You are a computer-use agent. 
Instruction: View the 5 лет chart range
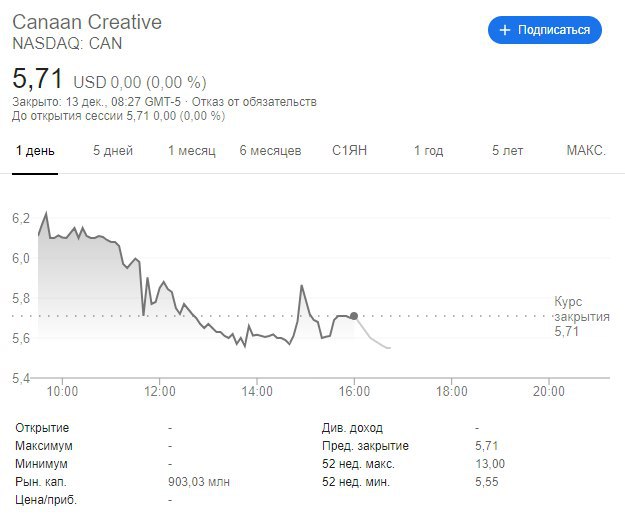507,151
